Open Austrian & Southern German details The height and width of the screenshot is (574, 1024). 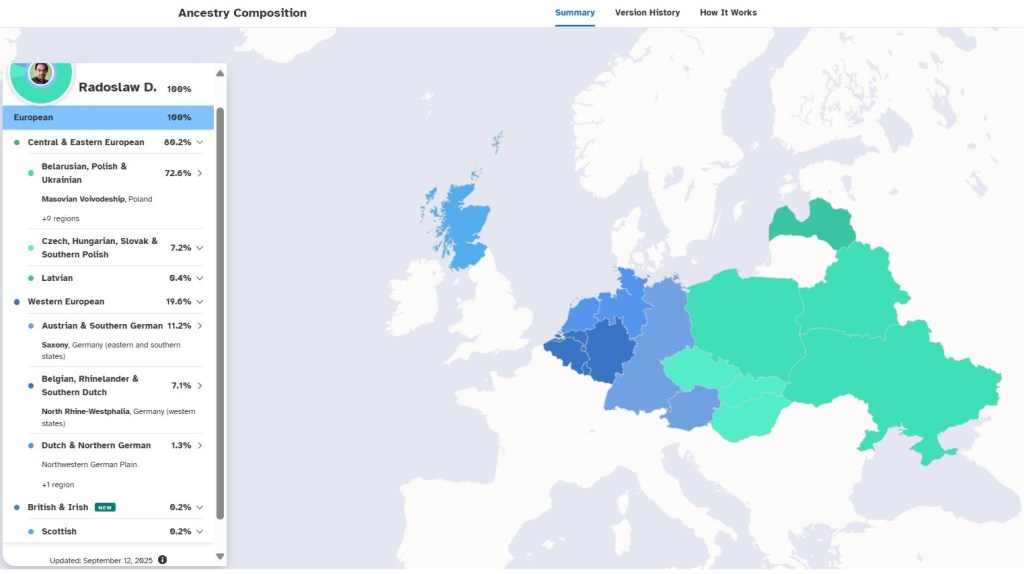click(x=200, y=326)
